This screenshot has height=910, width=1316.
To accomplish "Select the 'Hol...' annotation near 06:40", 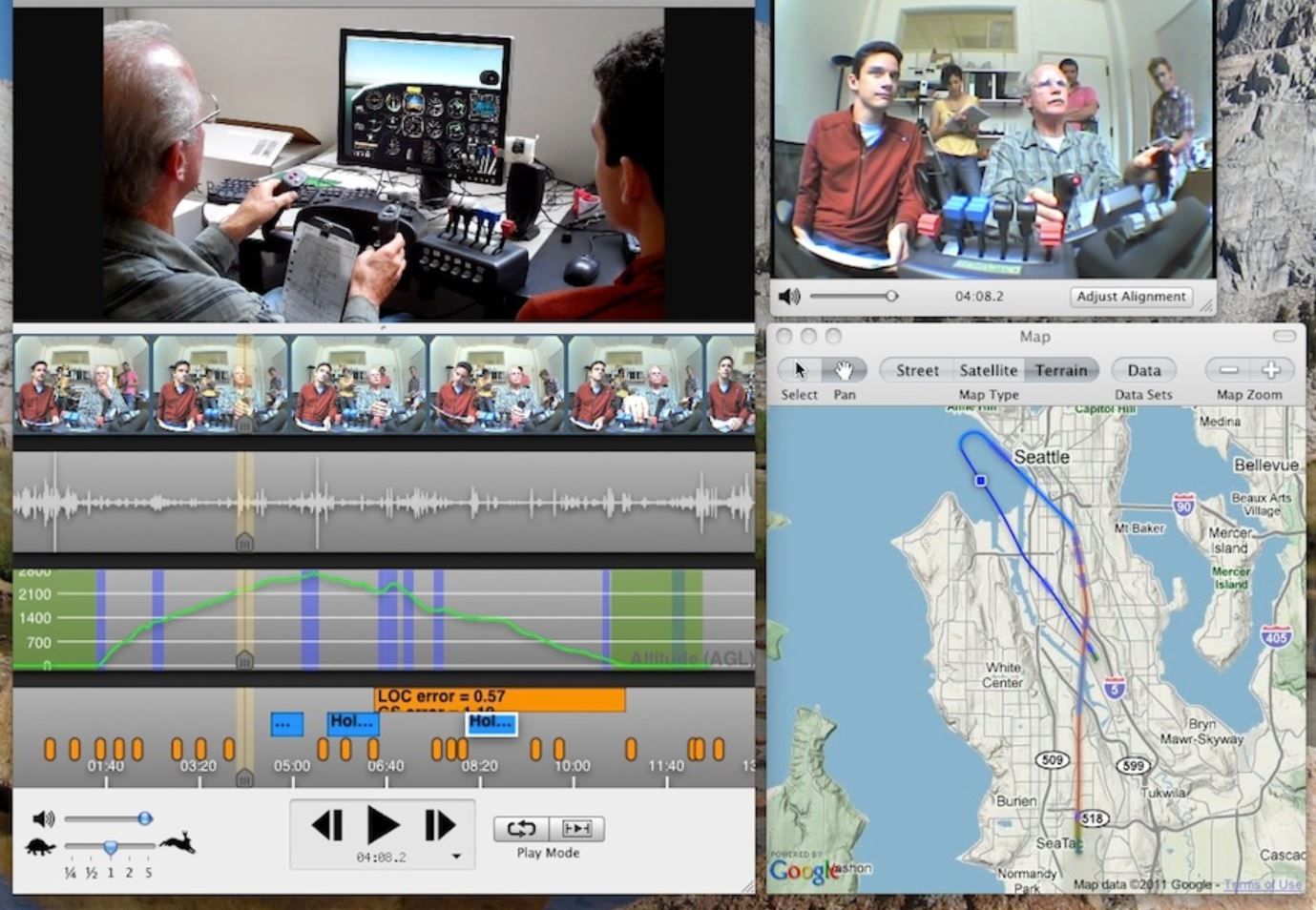I will pos(352,723).
